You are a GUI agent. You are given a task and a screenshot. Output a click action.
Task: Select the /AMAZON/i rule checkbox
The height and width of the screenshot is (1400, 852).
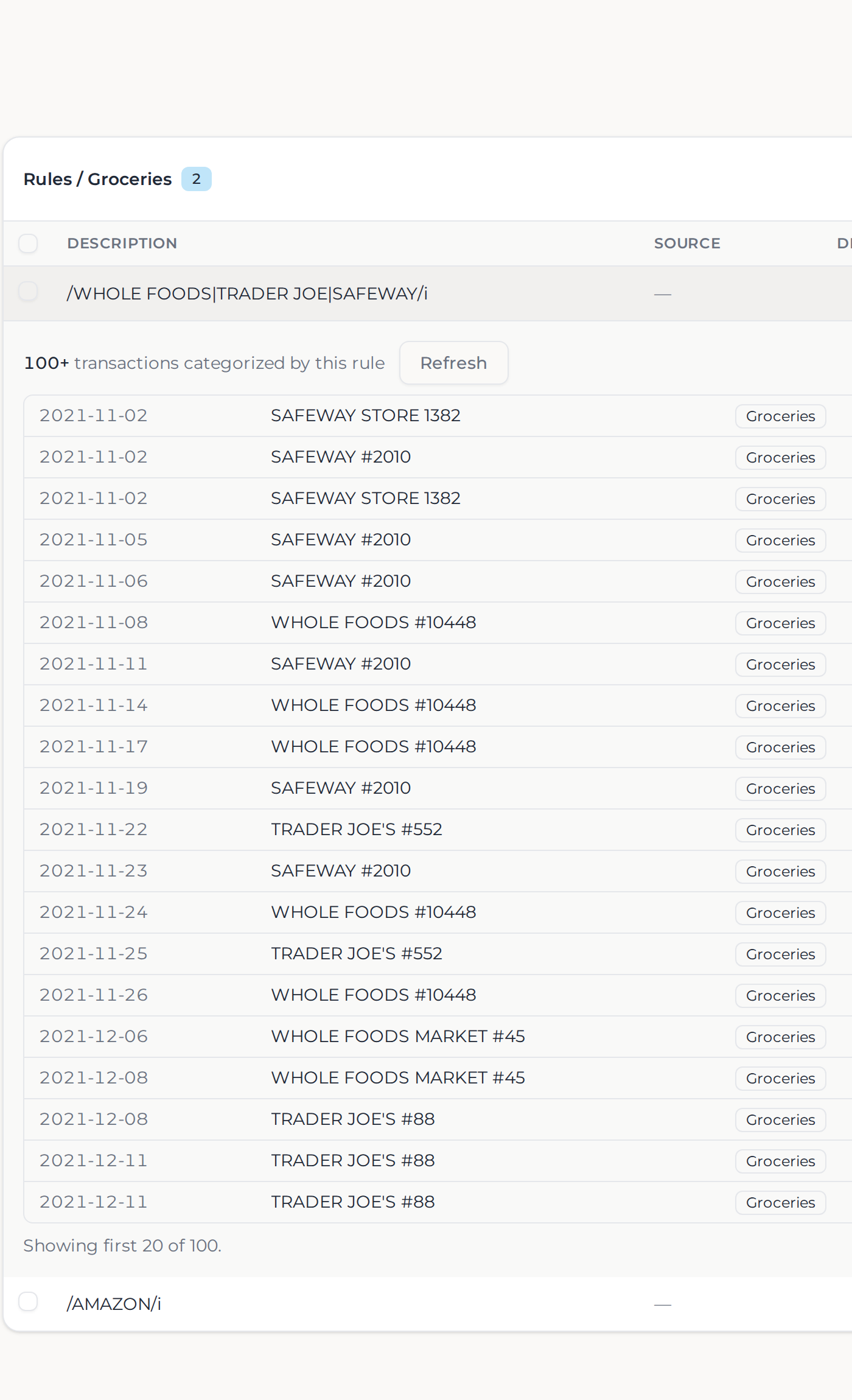click(28, 1302)
